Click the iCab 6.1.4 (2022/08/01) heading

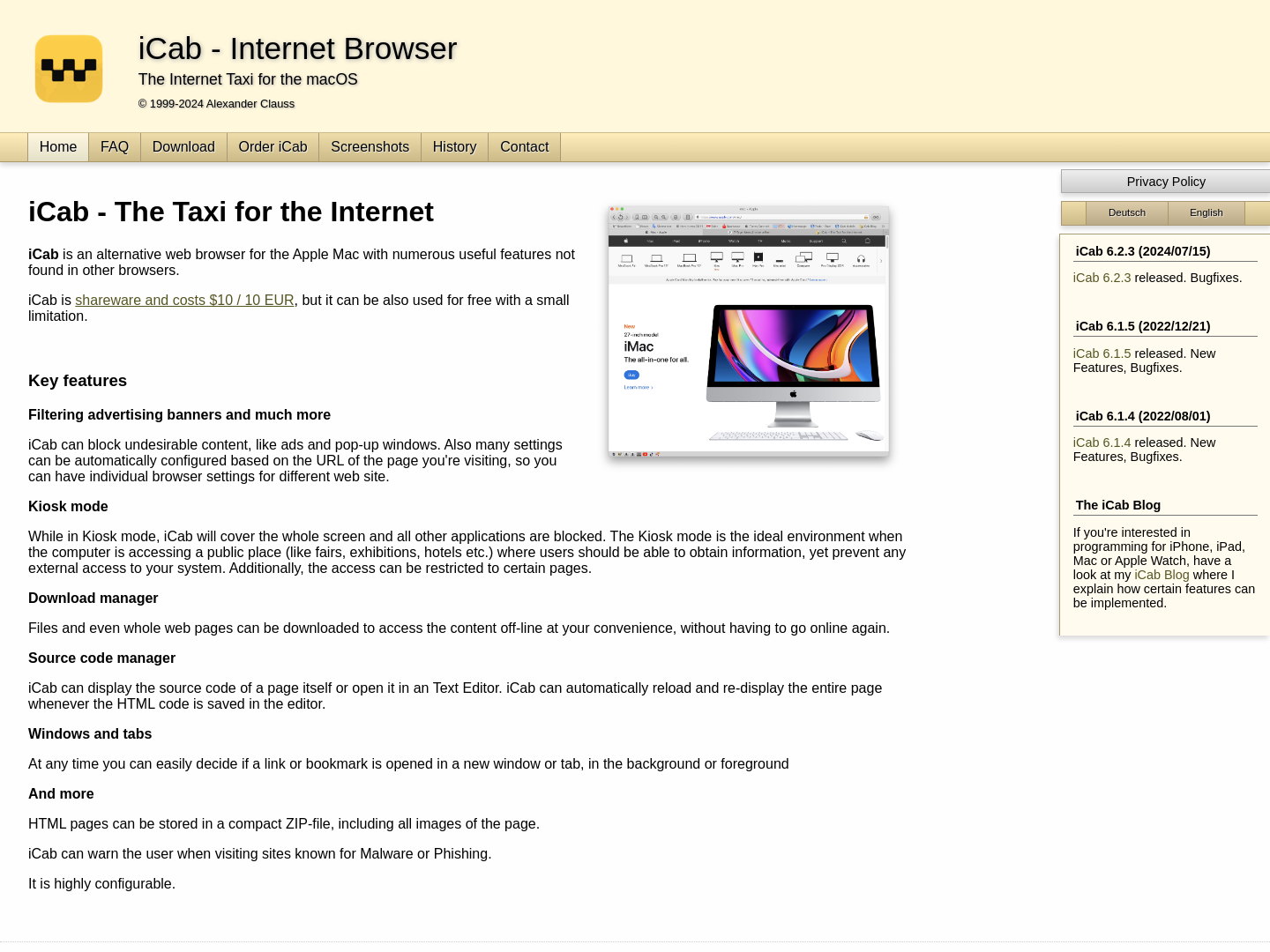[x=1143, y=416]
